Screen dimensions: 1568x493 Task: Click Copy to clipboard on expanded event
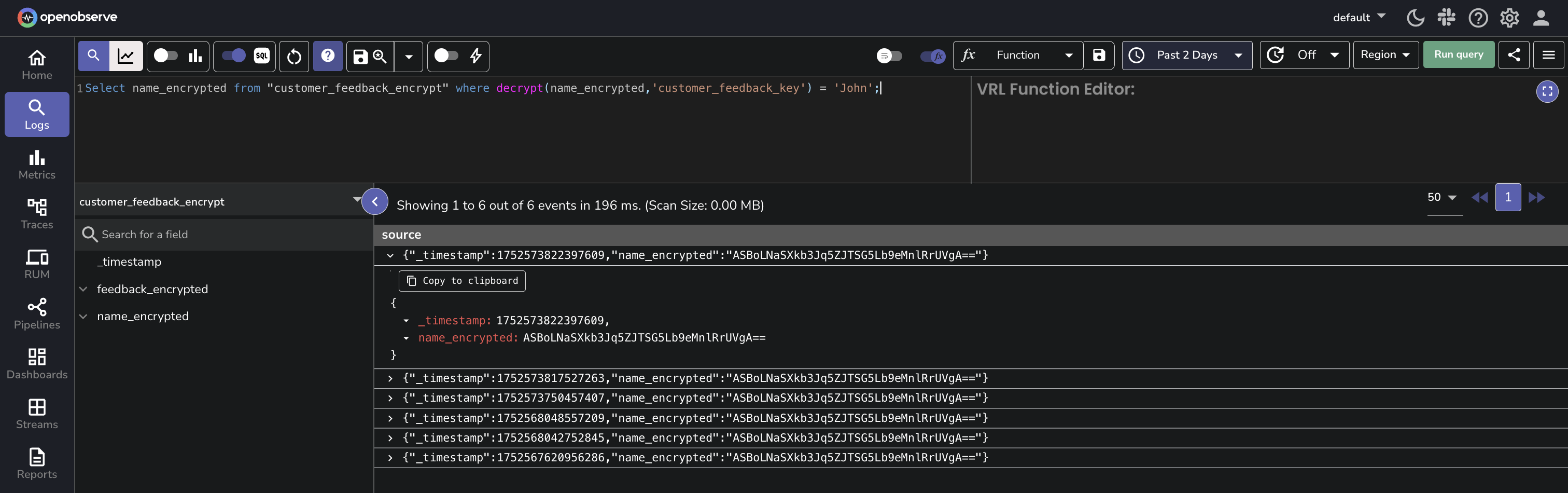462,281
